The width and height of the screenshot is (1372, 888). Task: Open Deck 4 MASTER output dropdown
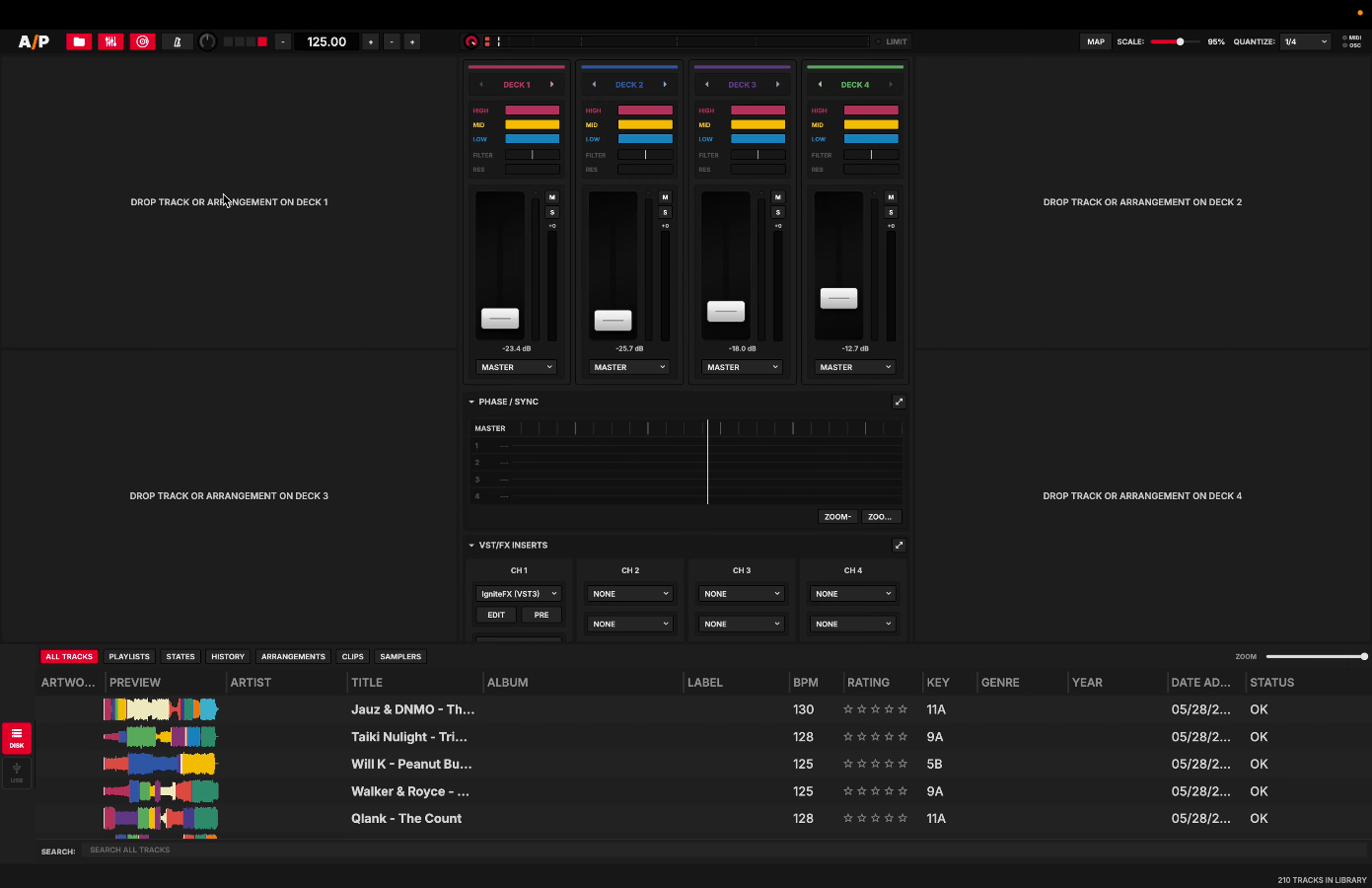coord(855,367)
